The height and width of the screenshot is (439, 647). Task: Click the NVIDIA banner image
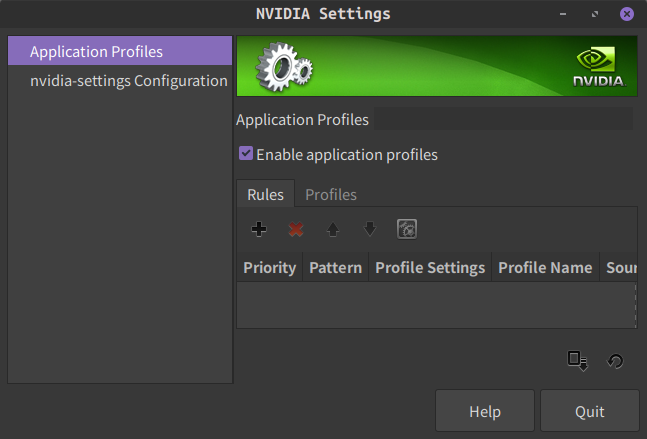[x=437, y=66]
